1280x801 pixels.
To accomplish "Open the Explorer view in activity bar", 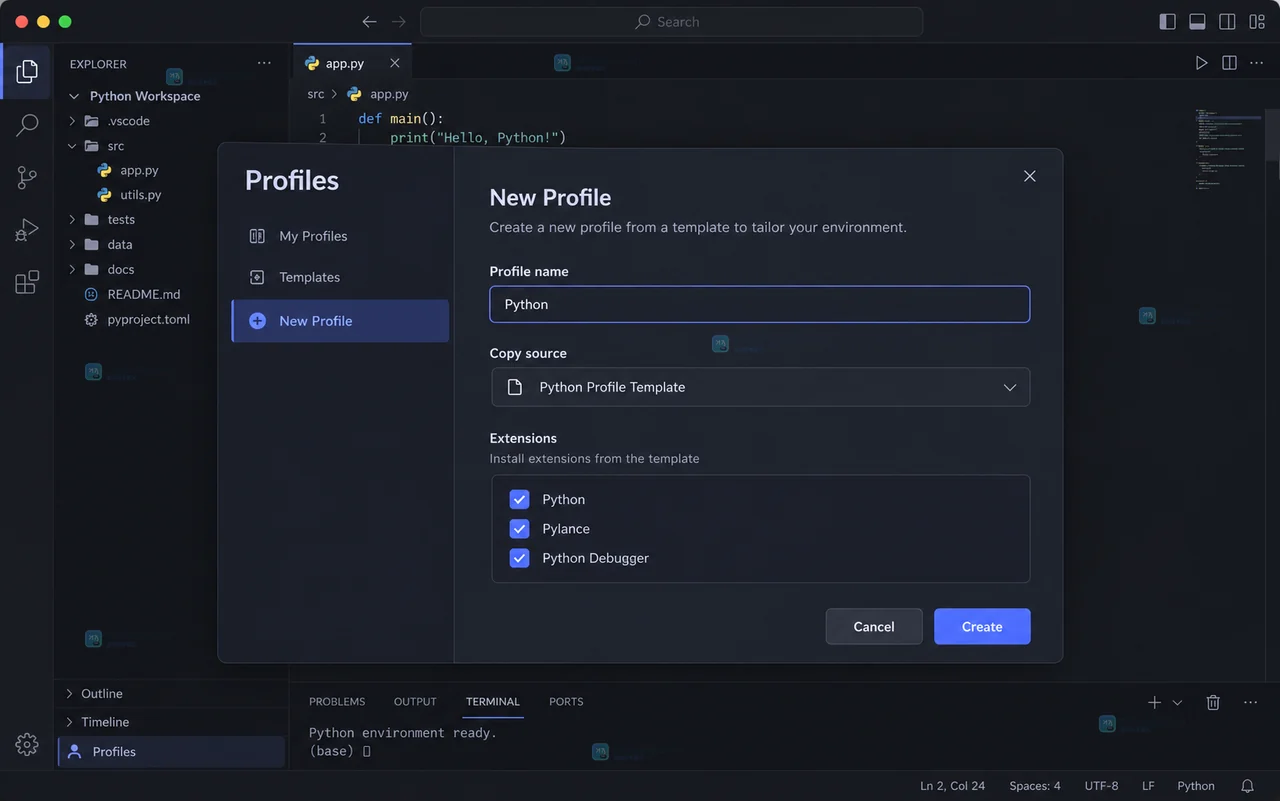I will pos(27,71).
